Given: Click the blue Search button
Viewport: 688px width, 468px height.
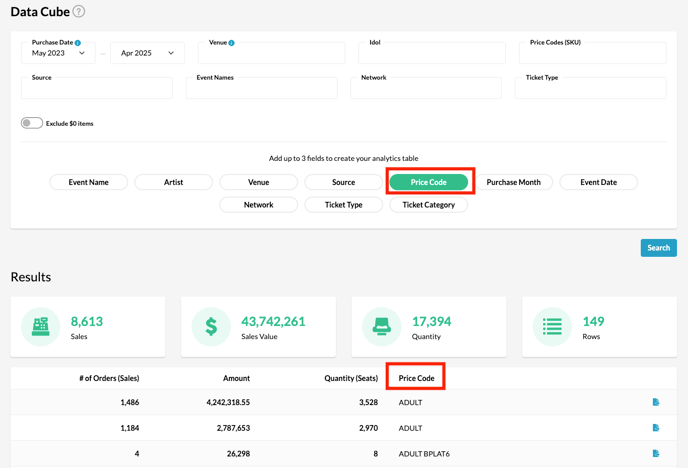Looking at the screenshot, I should tap(659, 248).
